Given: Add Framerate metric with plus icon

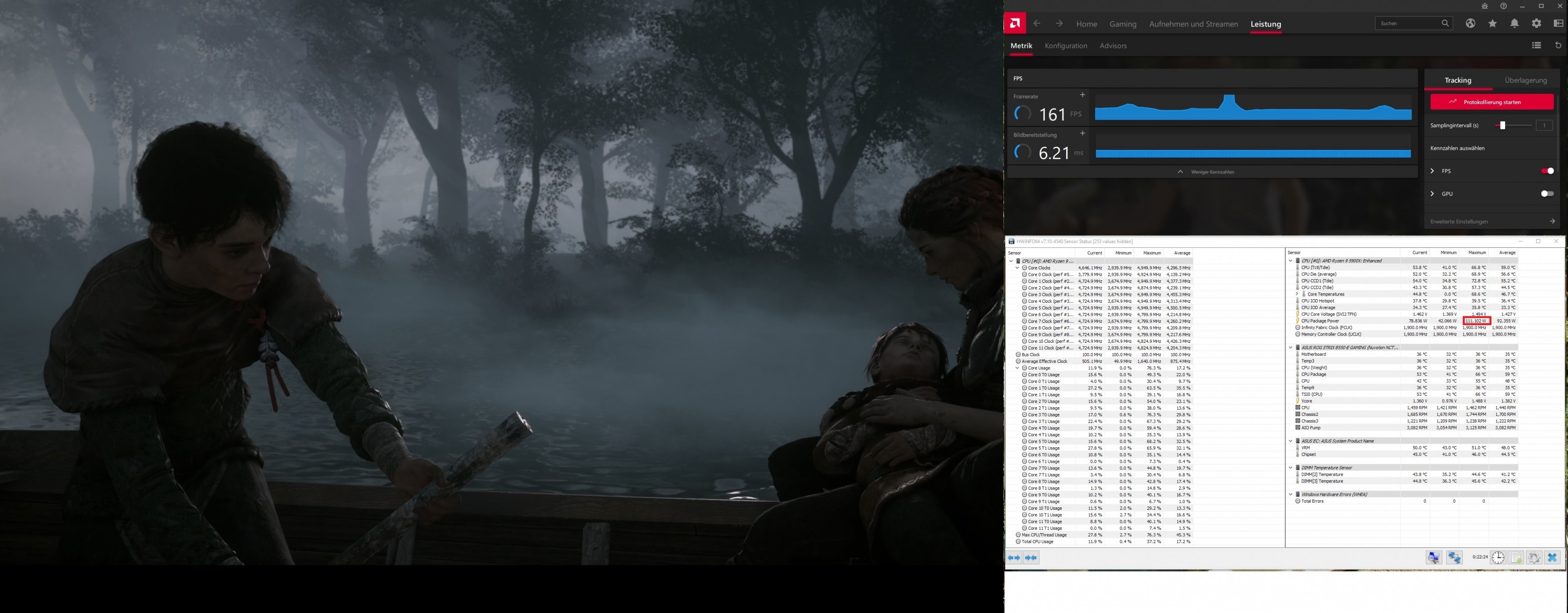Looking at the screenshot, I should (x=1082, y=95).
